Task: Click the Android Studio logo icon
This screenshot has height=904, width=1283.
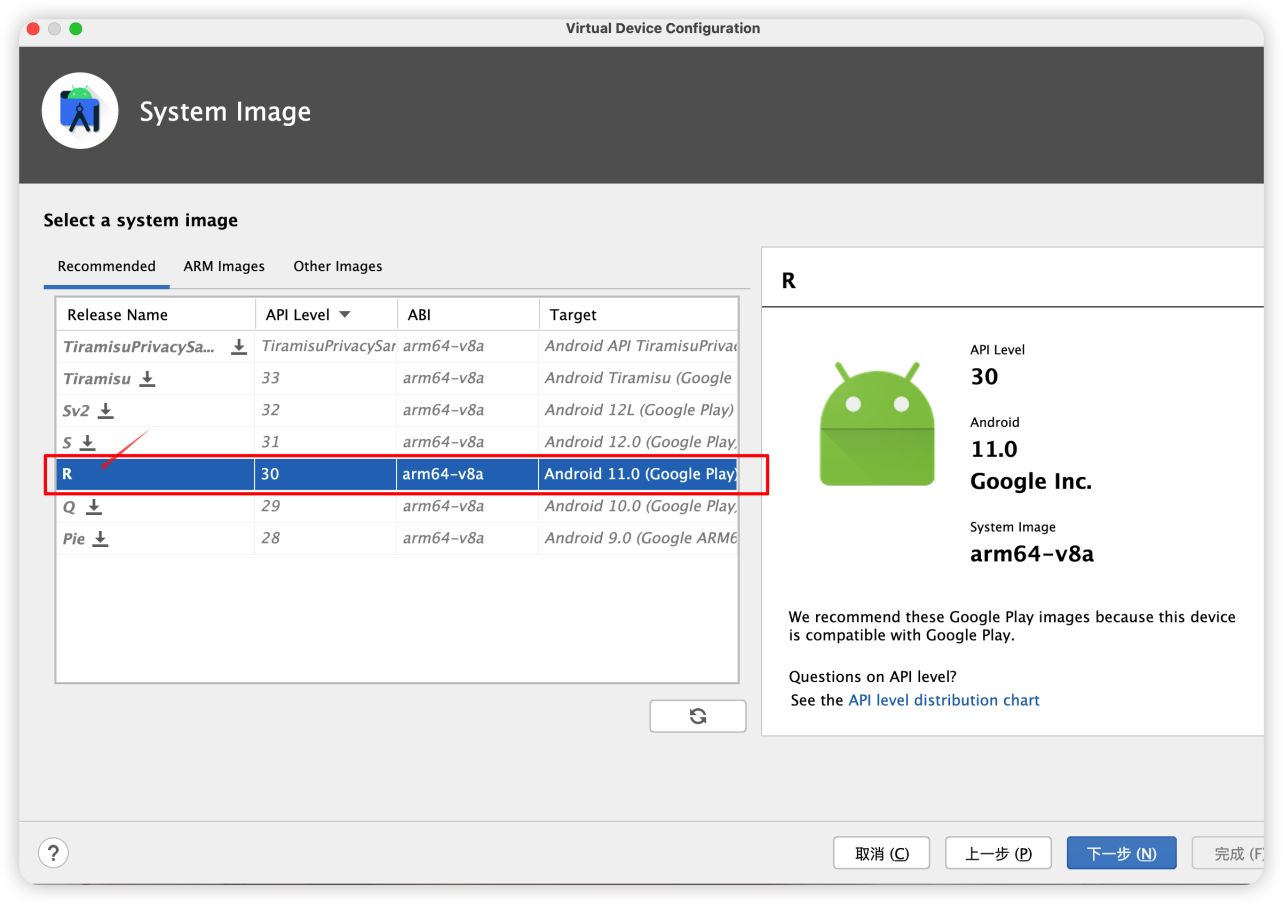Action: click(80, 111)
